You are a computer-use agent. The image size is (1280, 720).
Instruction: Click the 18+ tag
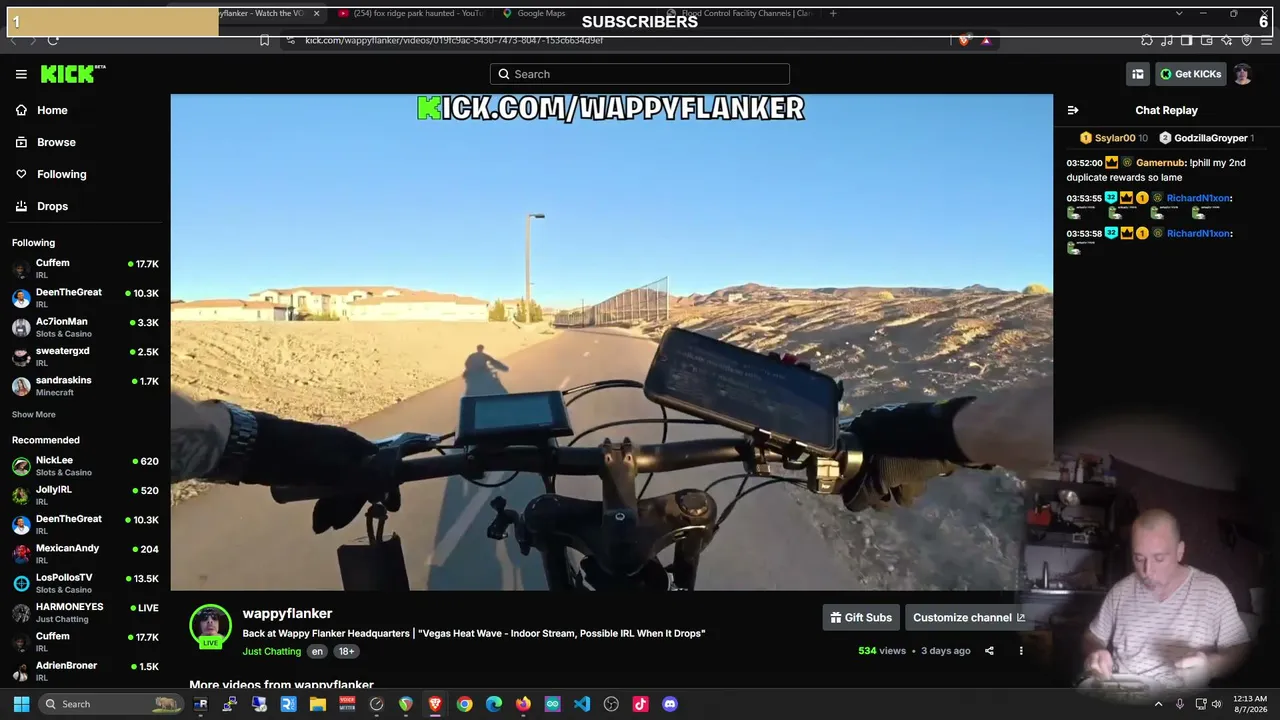click(x=346, y=651)
